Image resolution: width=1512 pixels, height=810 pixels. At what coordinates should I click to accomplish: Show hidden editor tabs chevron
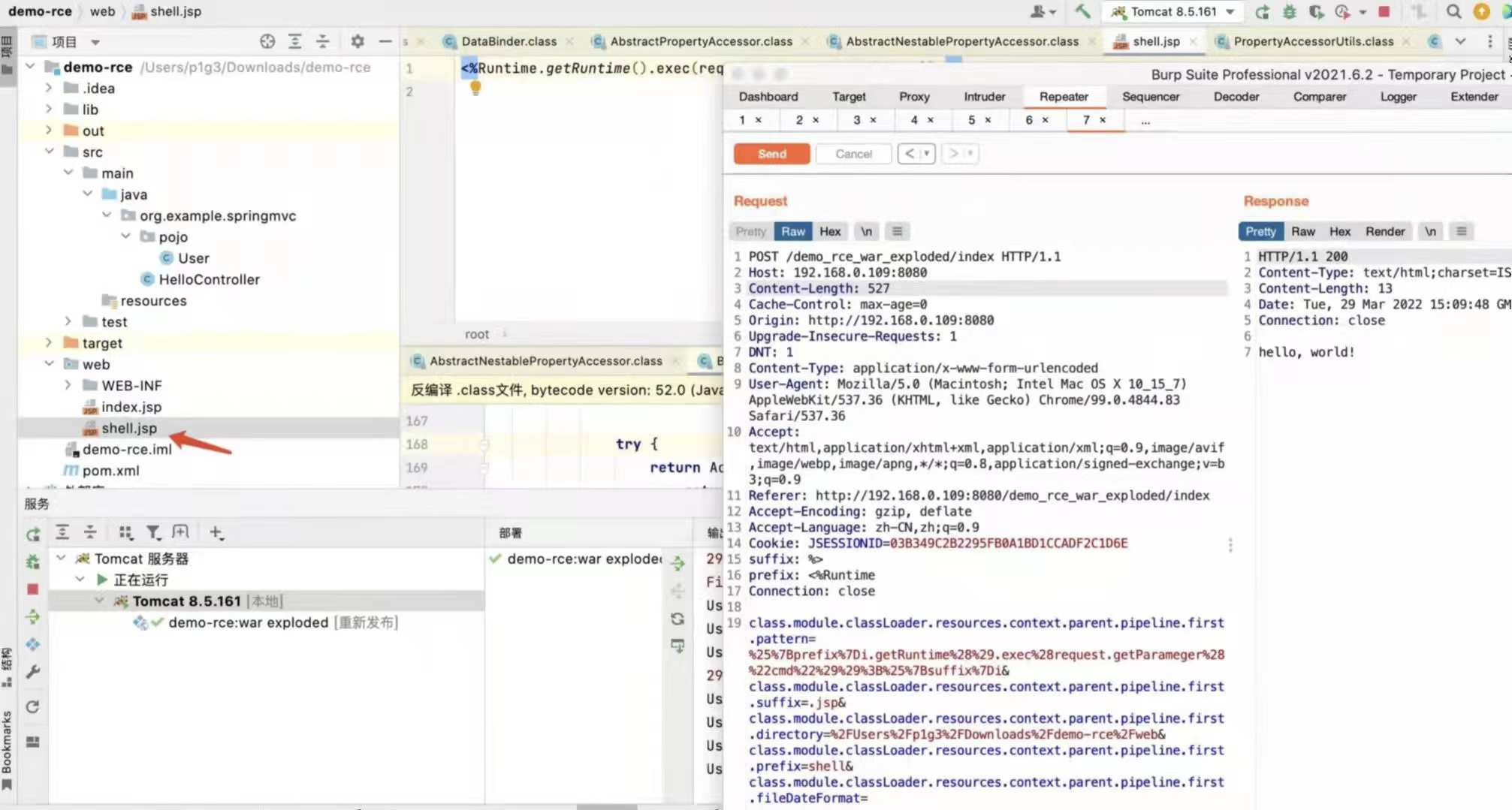(x=1460, y=41)
